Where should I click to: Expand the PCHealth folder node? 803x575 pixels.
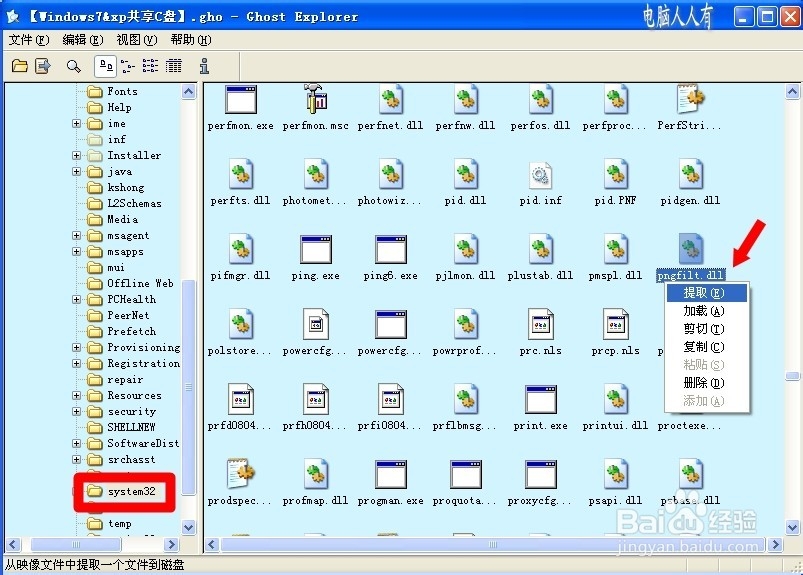(76, 299)
